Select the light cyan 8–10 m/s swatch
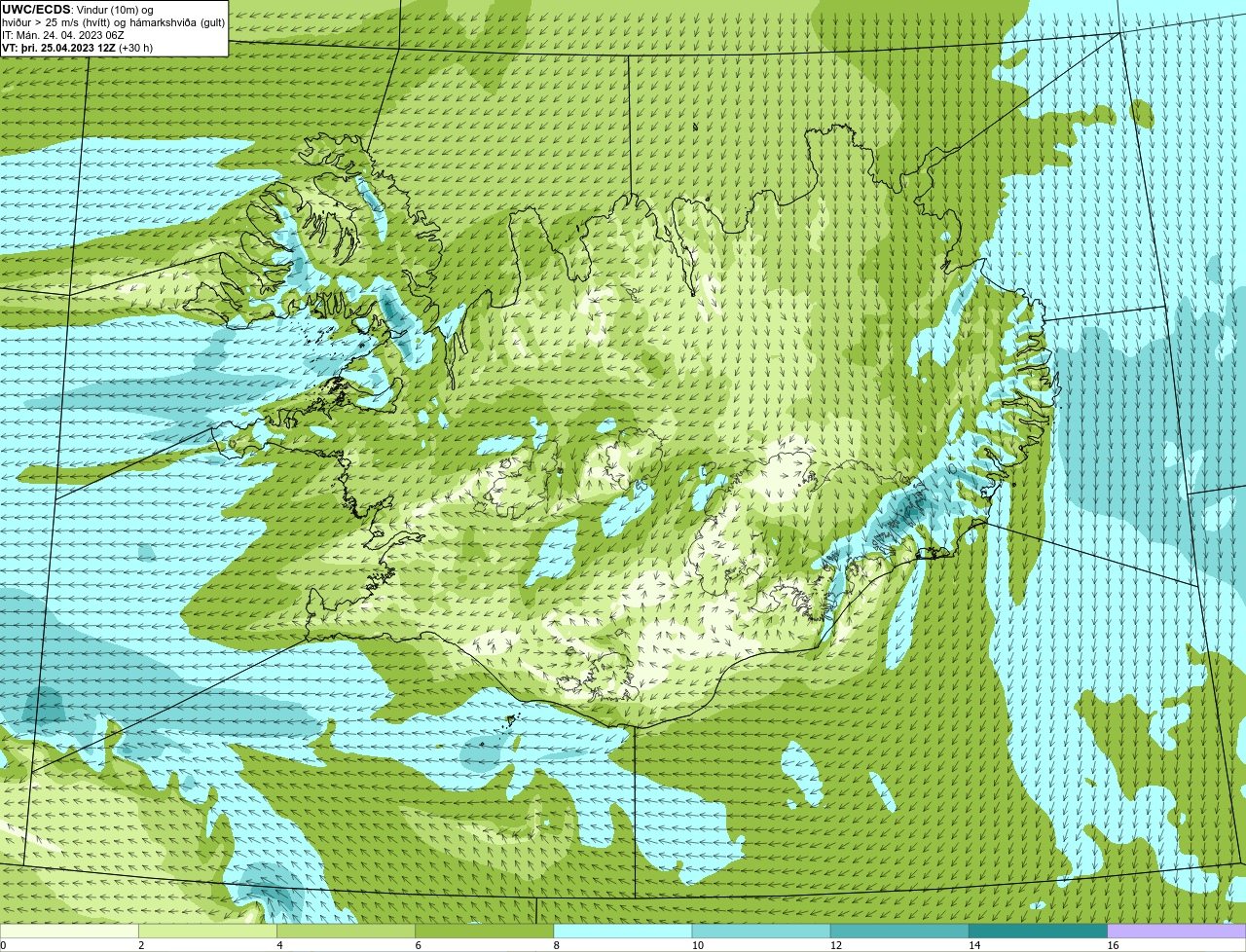Viewport: 1246px width, 952px height. (x=623, y=932)
